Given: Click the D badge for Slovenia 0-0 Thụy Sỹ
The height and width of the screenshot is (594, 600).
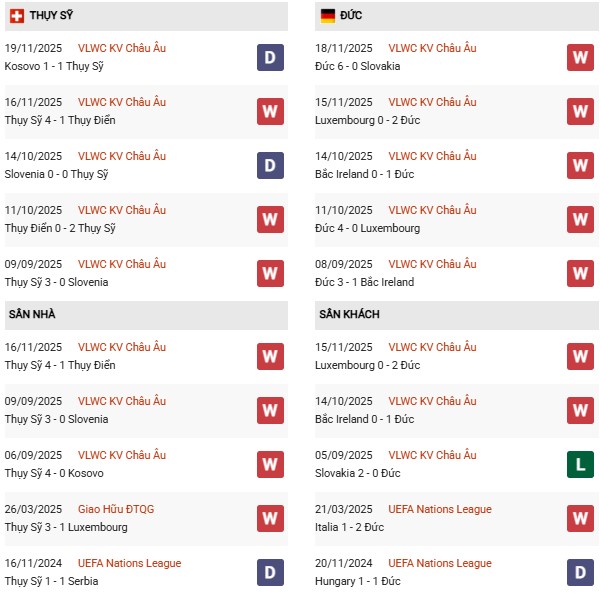Looking at the screenshot, I should tap(270, 165).
